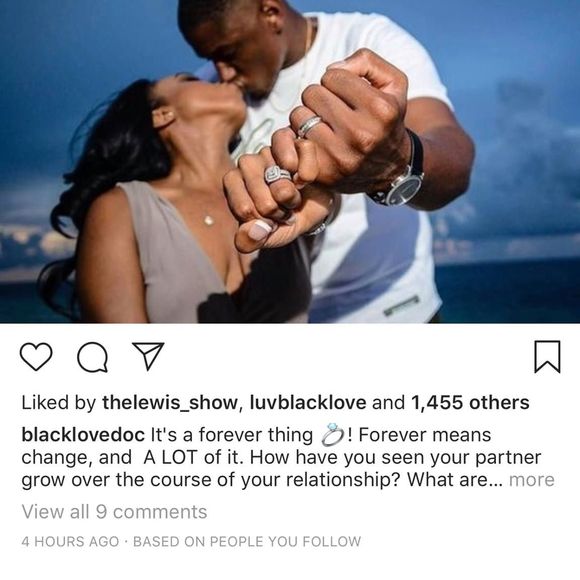Viewport: 580px width, 580px height.
Task: Tap the couple photo in the post
Action: [x=290, y=161]
